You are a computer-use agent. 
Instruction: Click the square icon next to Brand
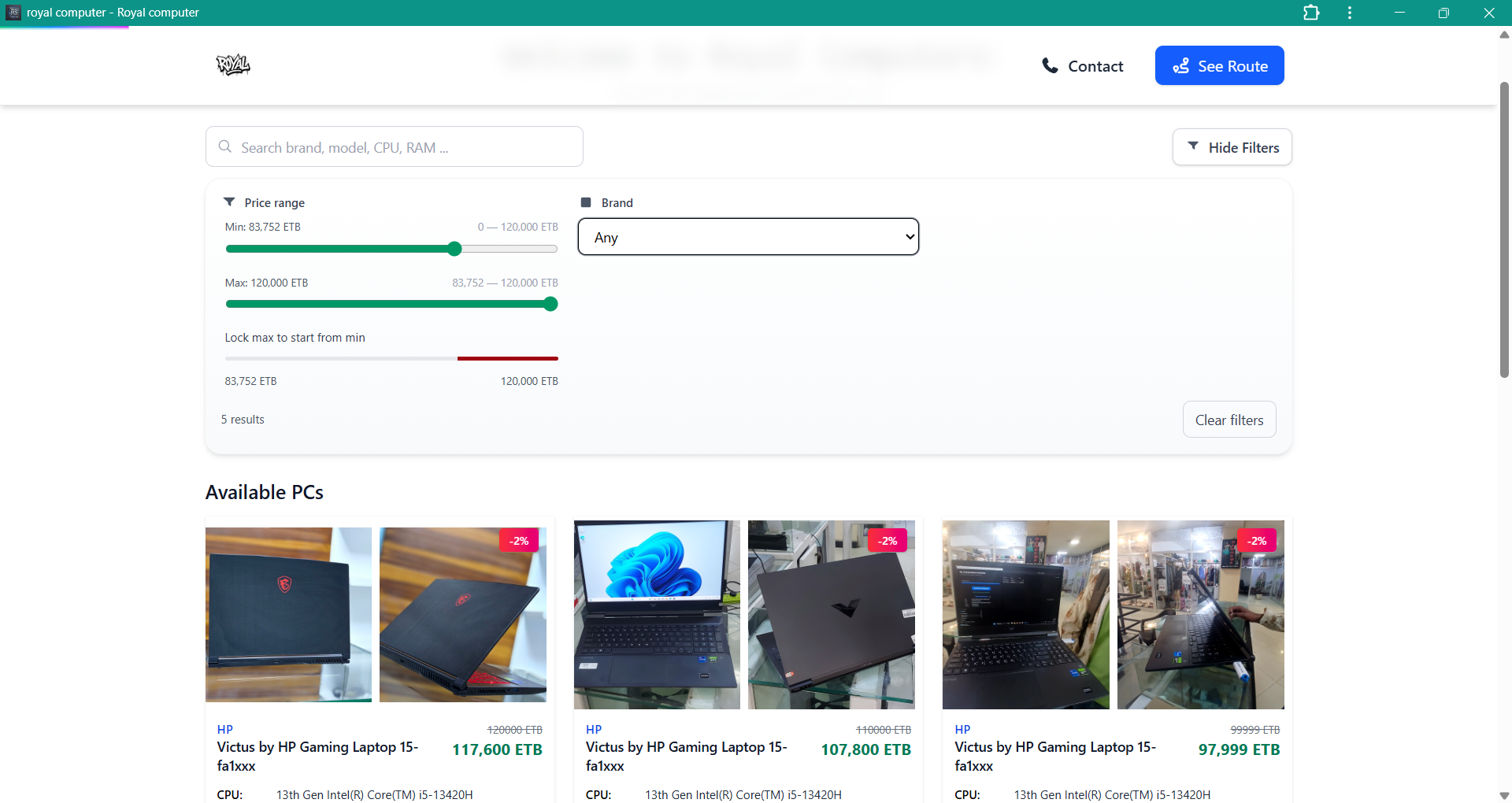click(x=586, y=202)
